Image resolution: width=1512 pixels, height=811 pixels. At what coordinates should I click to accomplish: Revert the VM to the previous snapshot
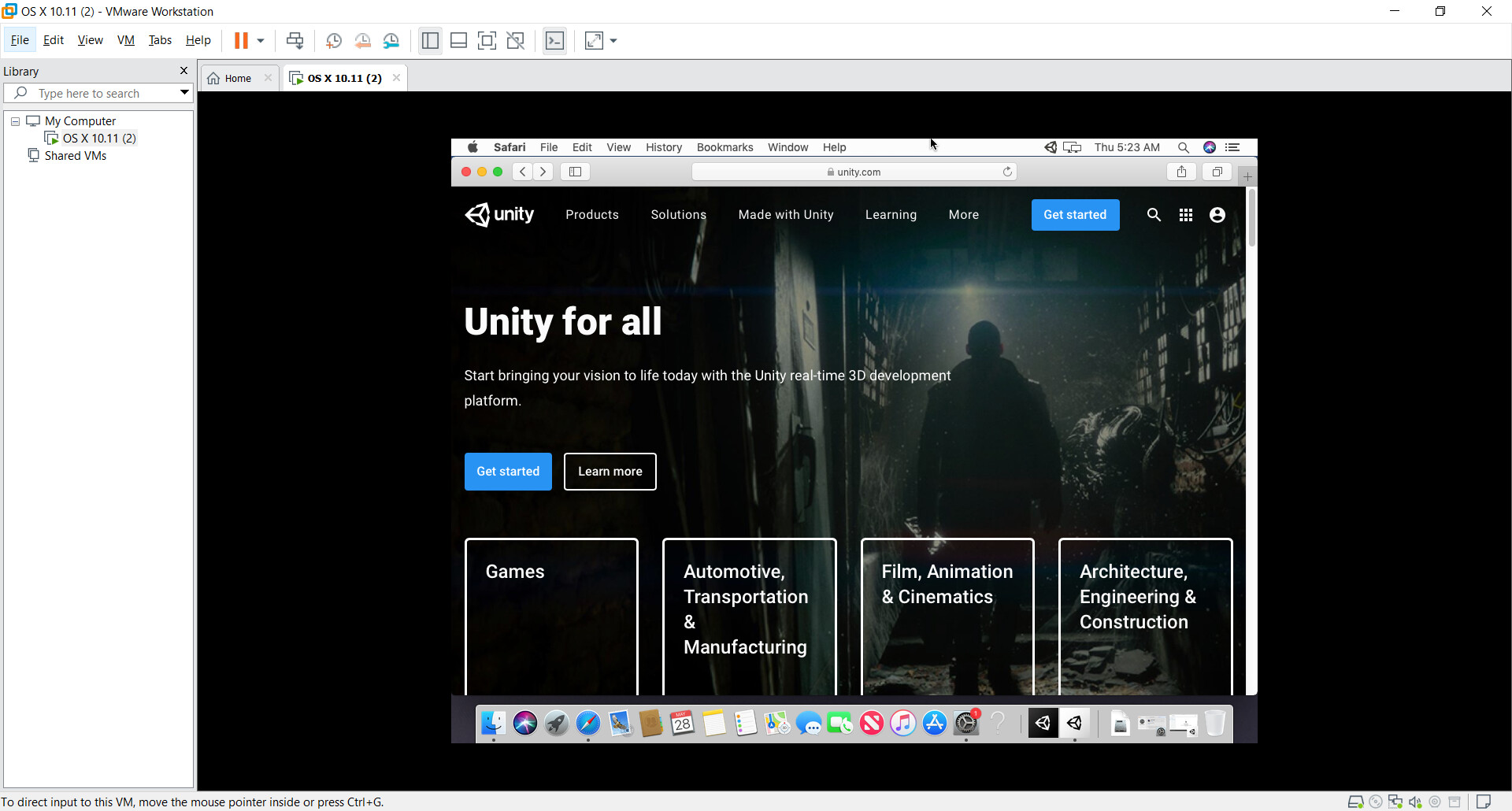pos(363,41)
